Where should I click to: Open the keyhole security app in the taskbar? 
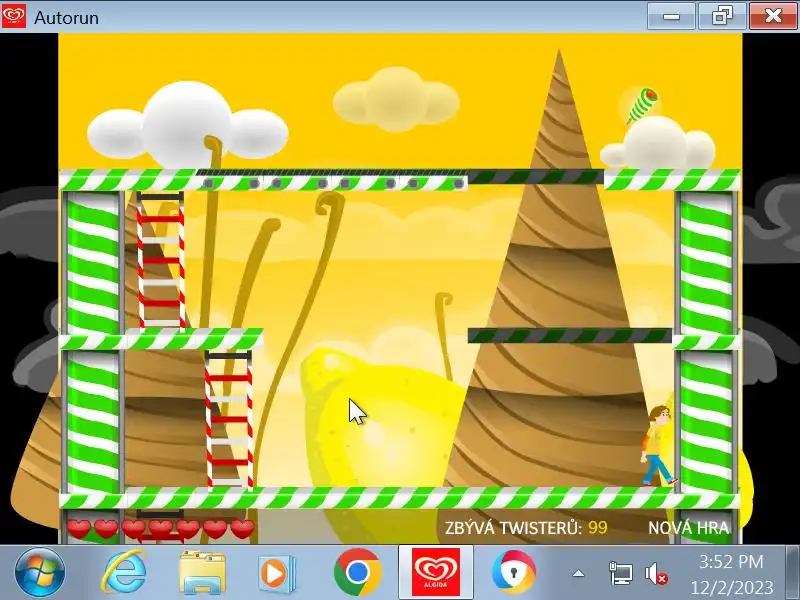[514, 572]
